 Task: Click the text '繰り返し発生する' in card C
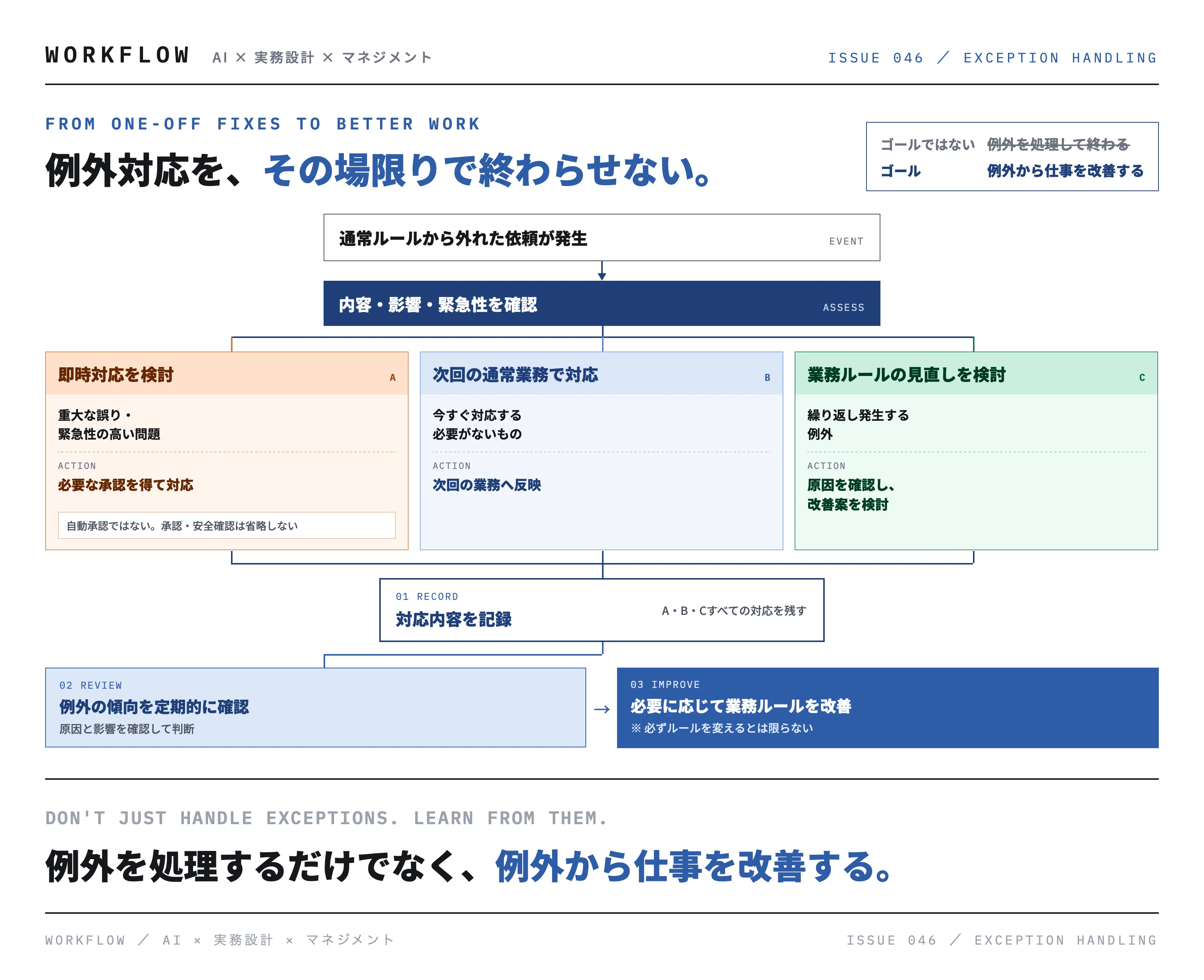tap(858, 415)
